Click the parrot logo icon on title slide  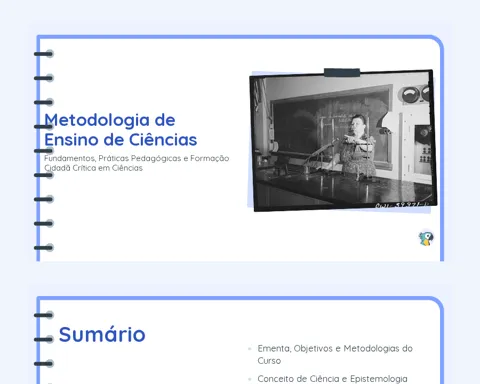426,238
